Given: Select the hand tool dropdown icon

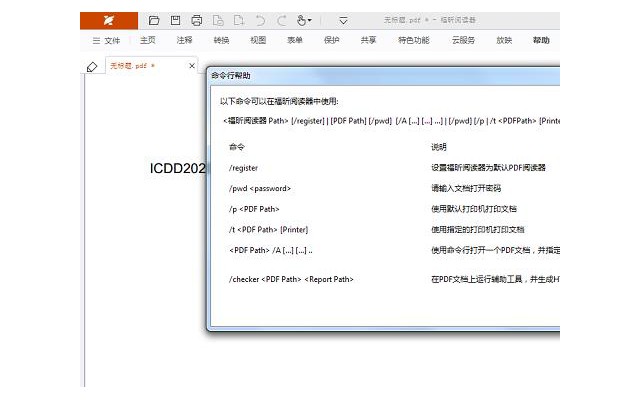Looking at the screenshot, I should pos(304,20).
